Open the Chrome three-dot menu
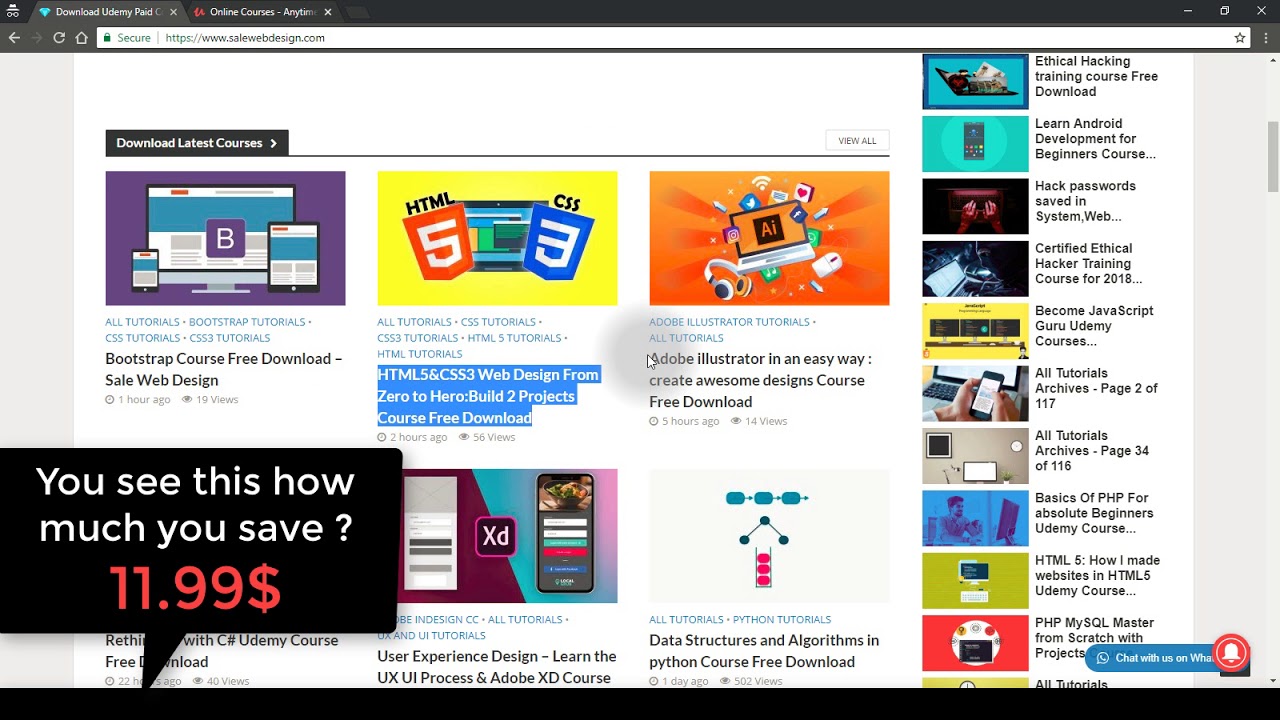The height and width of the screenshot is (720, 1280). coord(1266,38)
